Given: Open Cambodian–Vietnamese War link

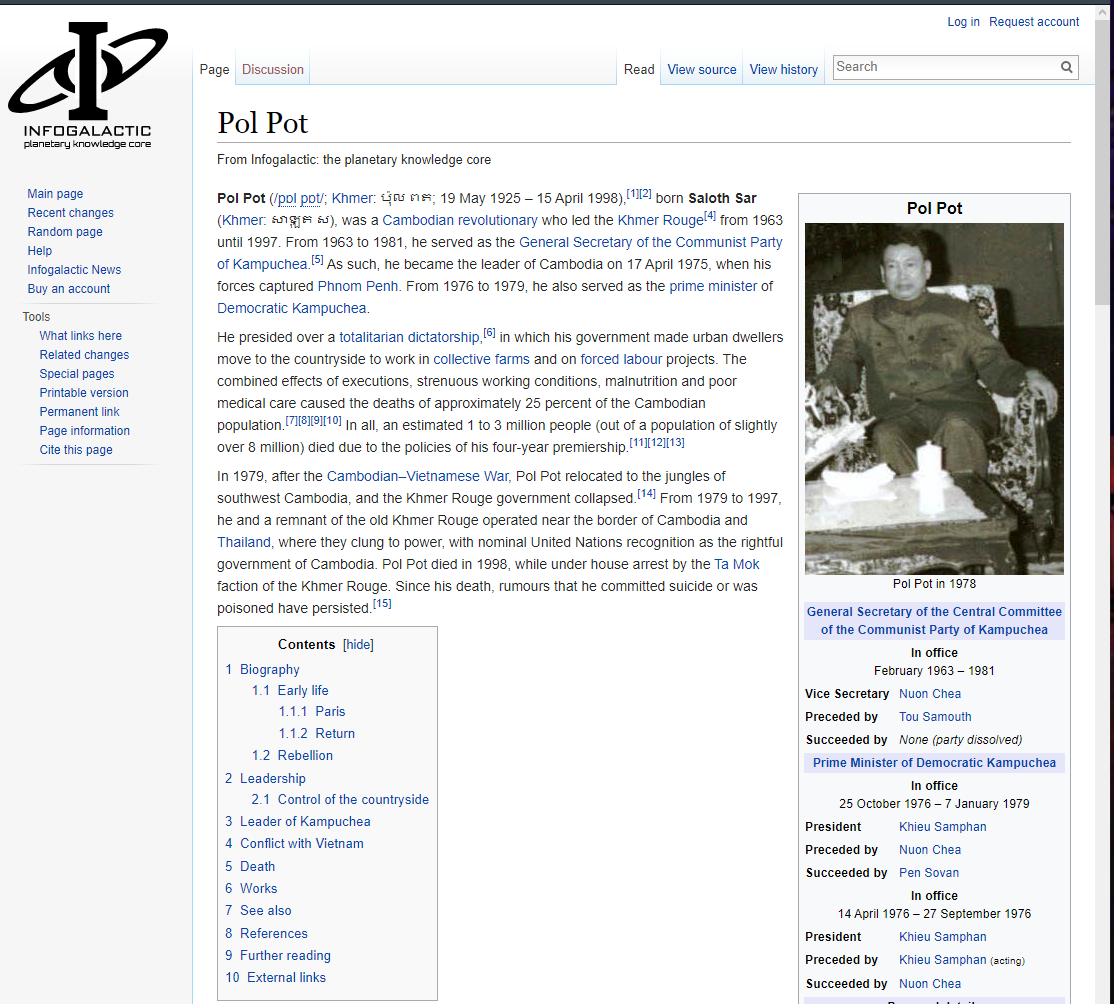Looking at the screenshot, I should click(418, 477).
